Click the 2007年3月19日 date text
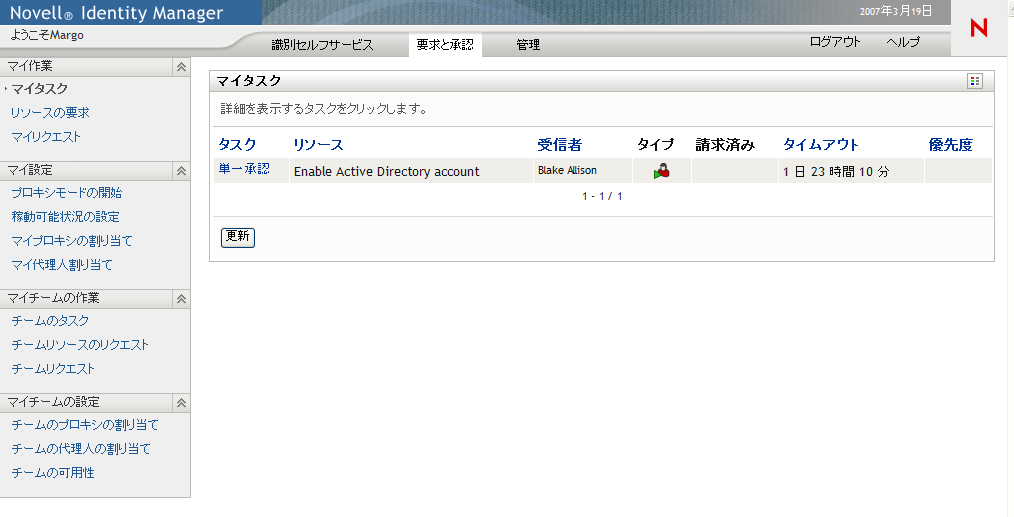The image size is (1014, 517). (896, 11)
